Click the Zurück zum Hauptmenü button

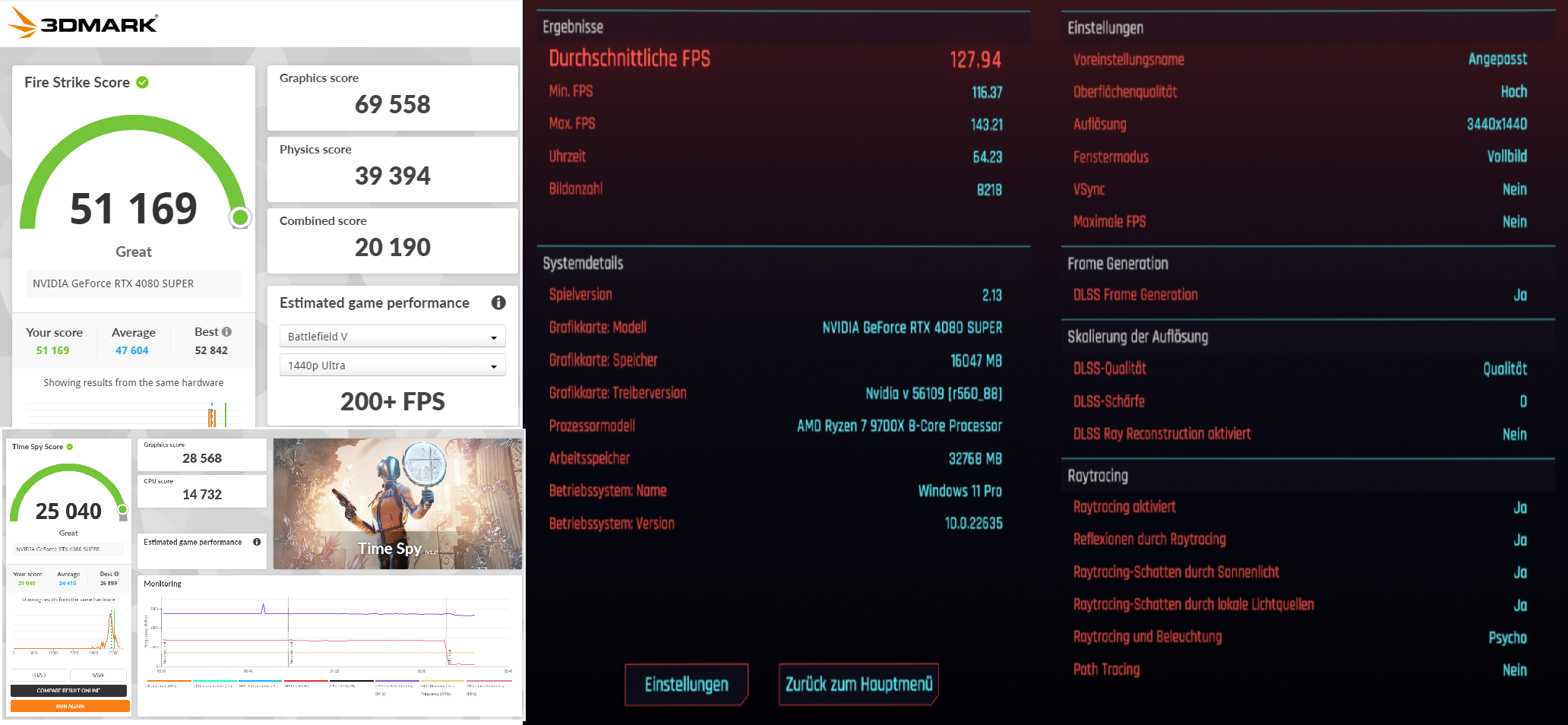858,684
